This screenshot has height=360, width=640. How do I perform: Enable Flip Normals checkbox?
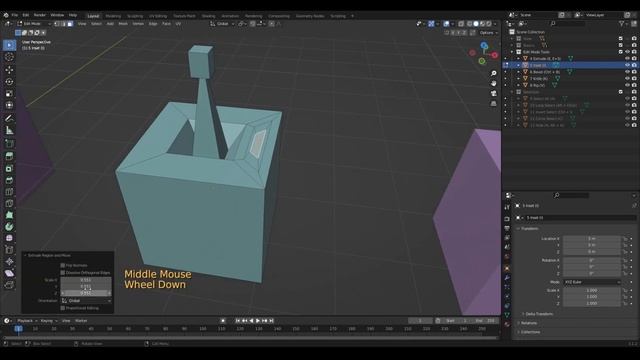pos(62,265)
